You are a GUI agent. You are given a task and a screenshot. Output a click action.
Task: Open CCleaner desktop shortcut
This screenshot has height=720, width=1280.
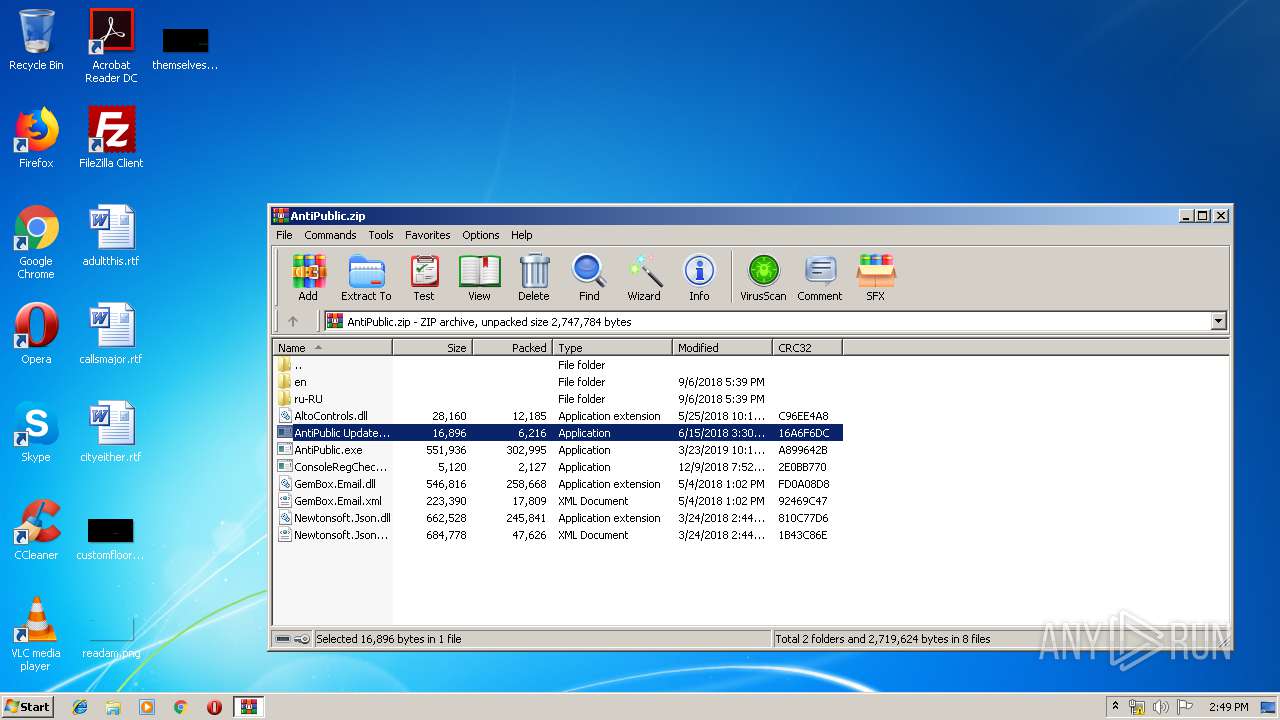(36, 530)
